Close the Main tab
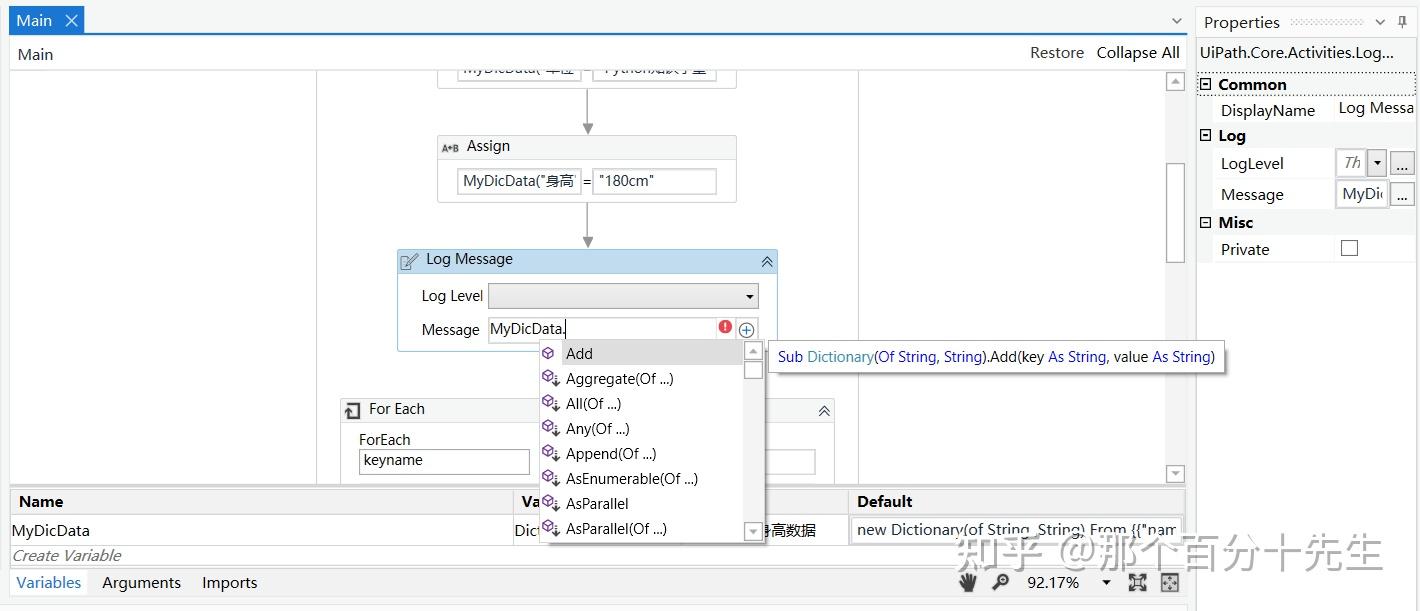 pyautogui.click(x=71, y=20)
